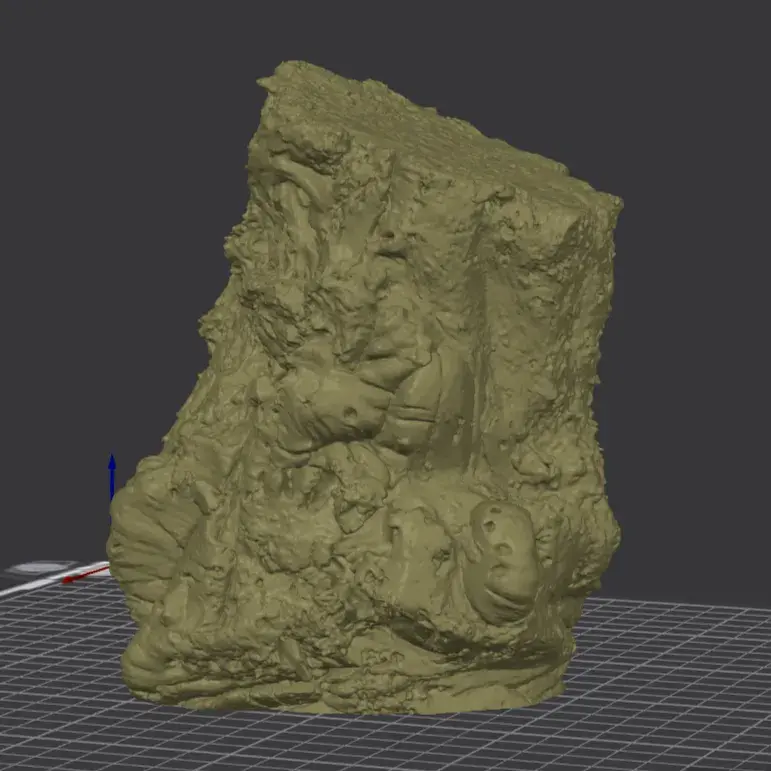Click the tip of the blue arrow
This screenshot has width=771, height=771.
click(x=112, y=456)
